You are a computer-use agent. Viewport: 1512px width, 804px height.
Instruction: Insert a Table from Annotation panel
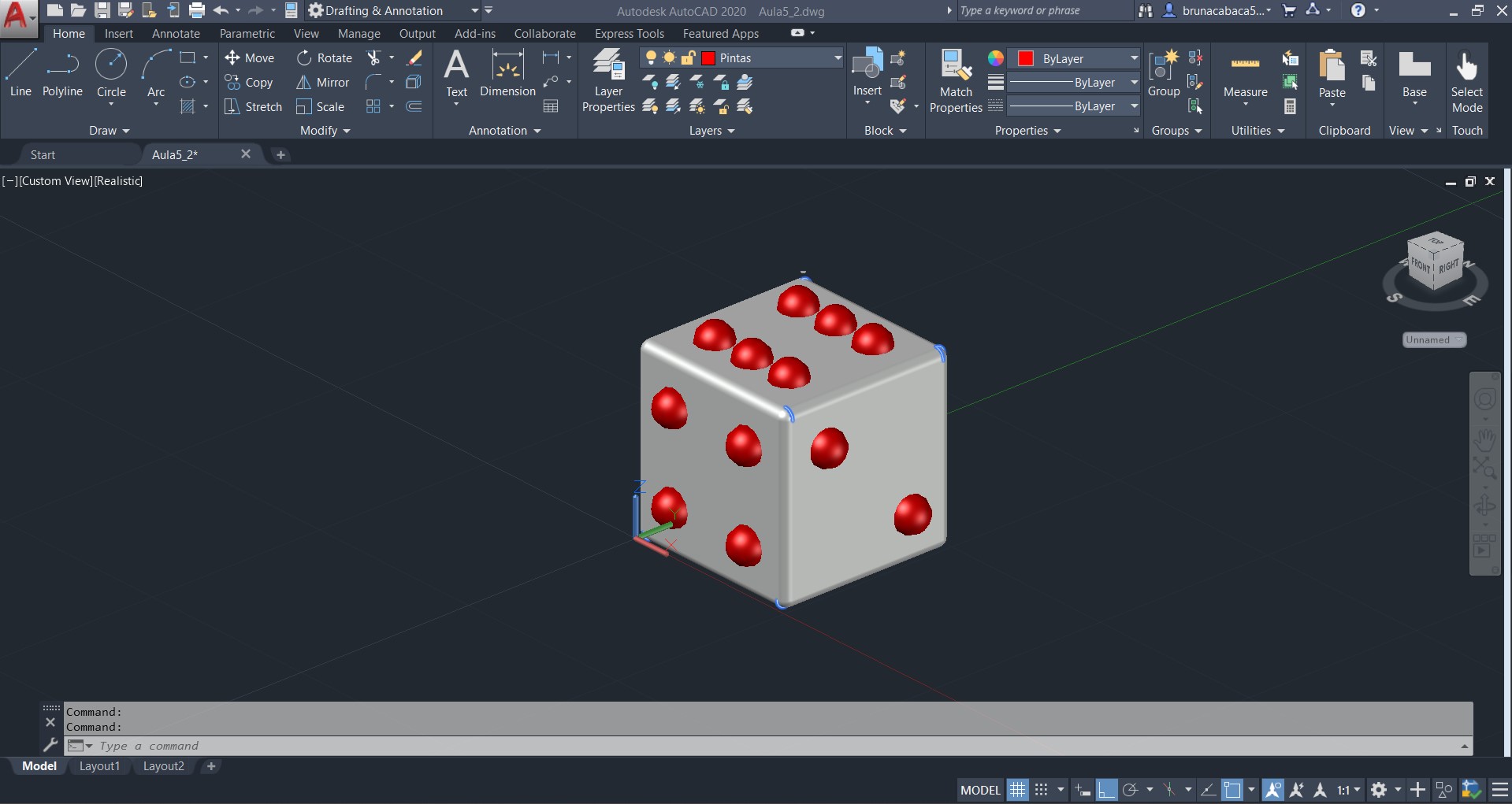[x=551, y=106]
